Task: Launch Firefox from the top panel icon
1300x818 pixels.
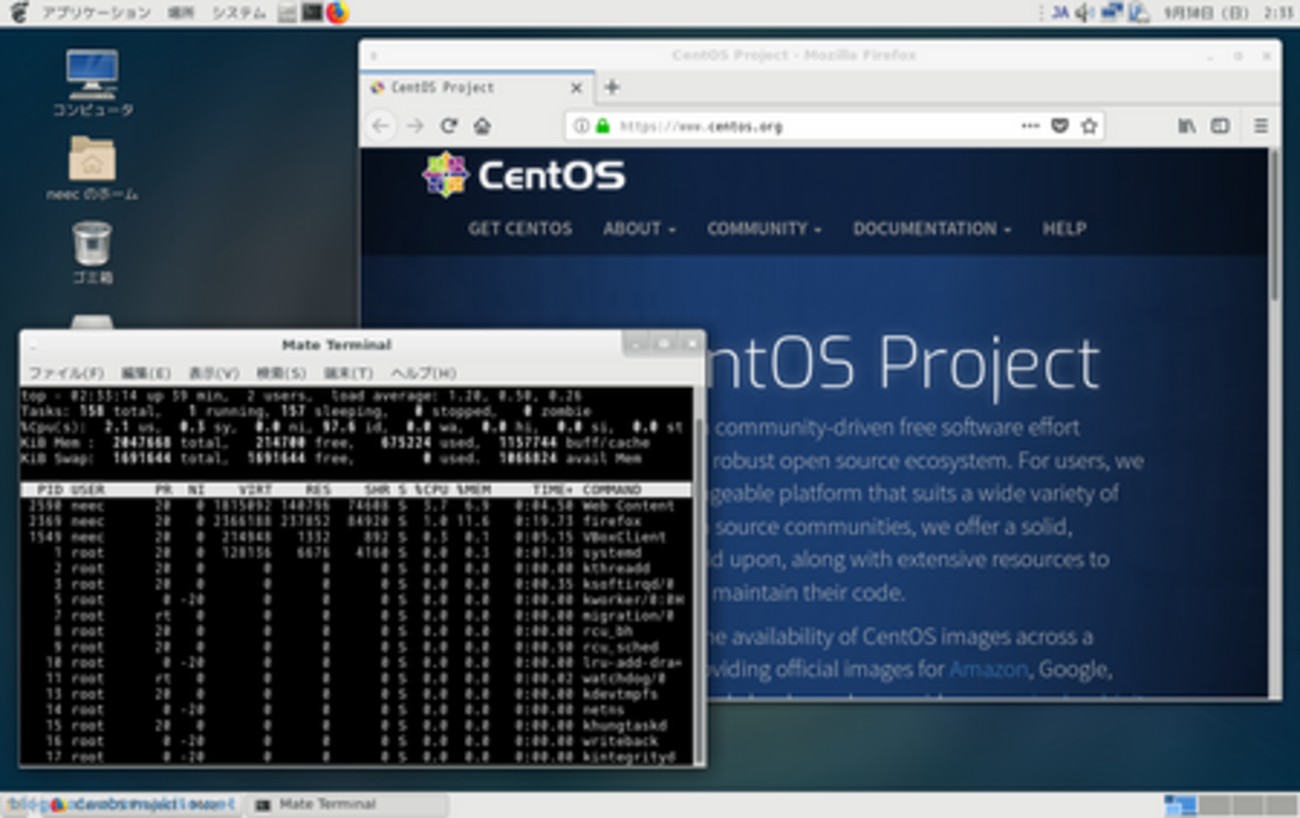Action: 337,13
